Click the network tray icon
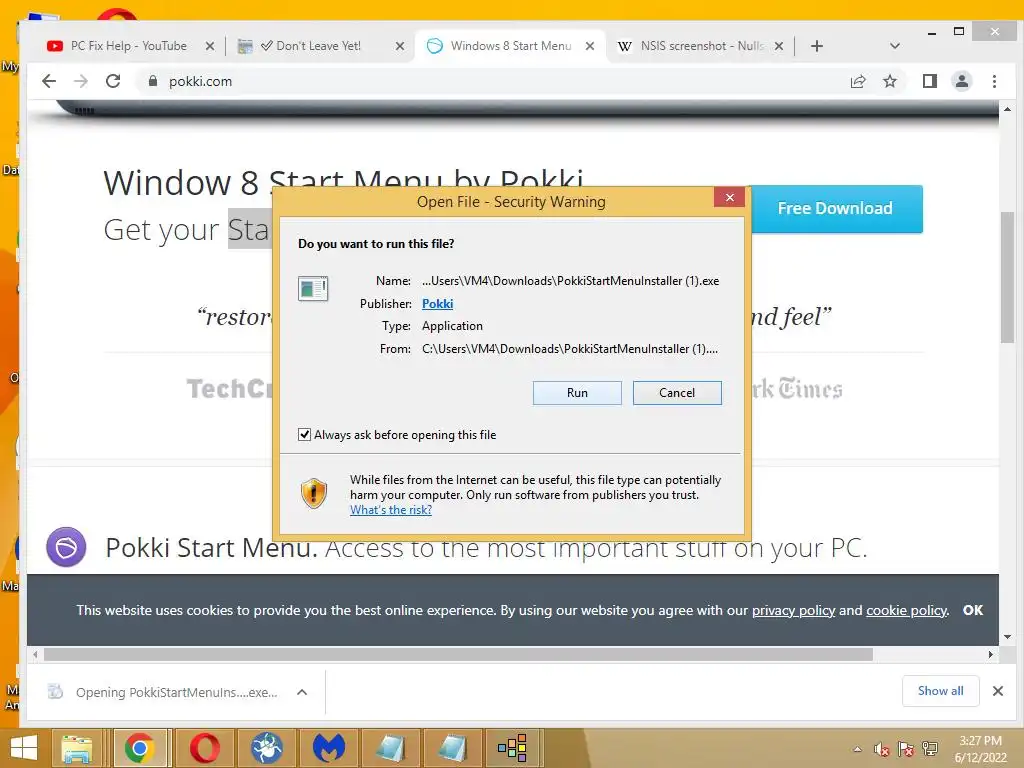The height and width of the screenshot is (768, 1024). click(x=930, y=749)
